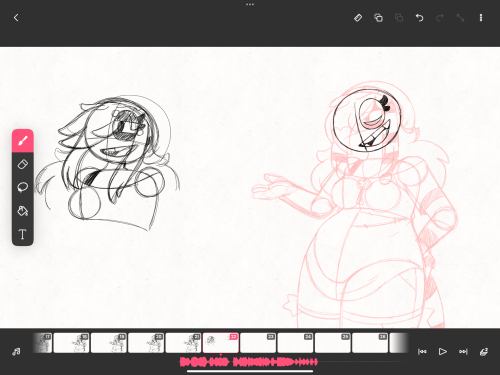Select the pink Brush tool

(23, 141)
